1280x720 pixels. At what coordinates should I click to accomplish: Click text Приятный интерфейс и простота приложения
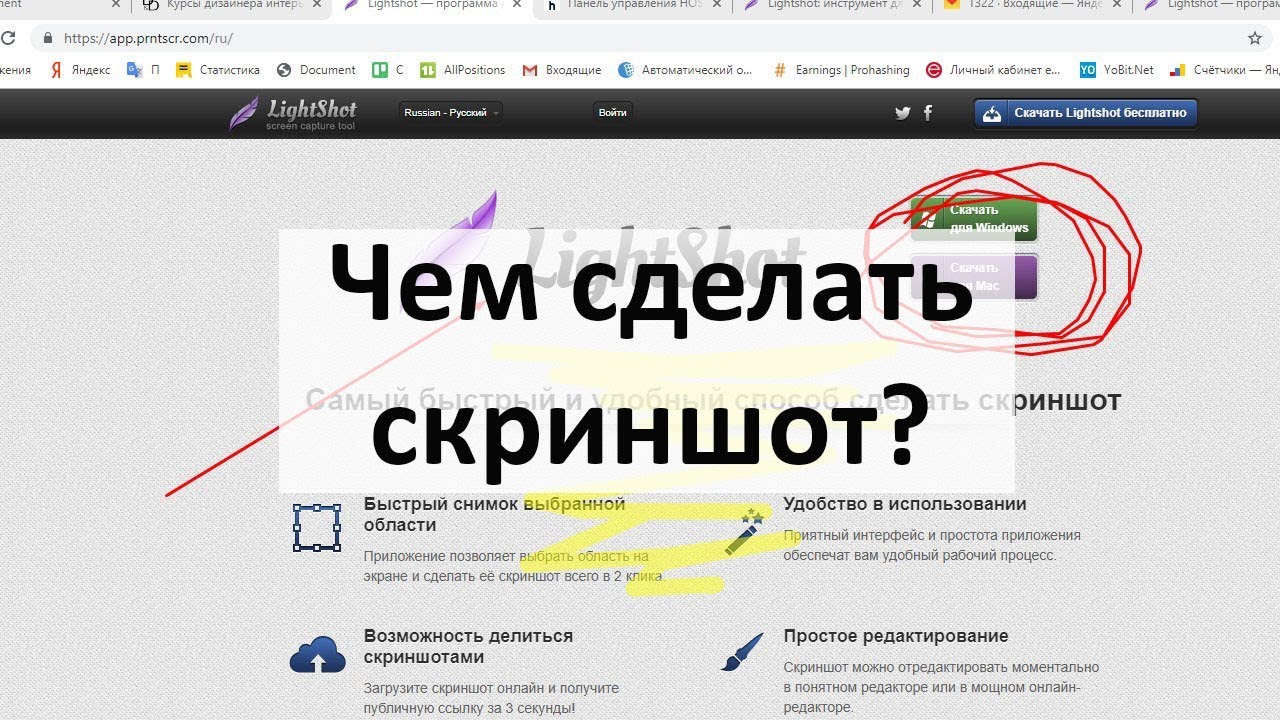pos(932,535)
